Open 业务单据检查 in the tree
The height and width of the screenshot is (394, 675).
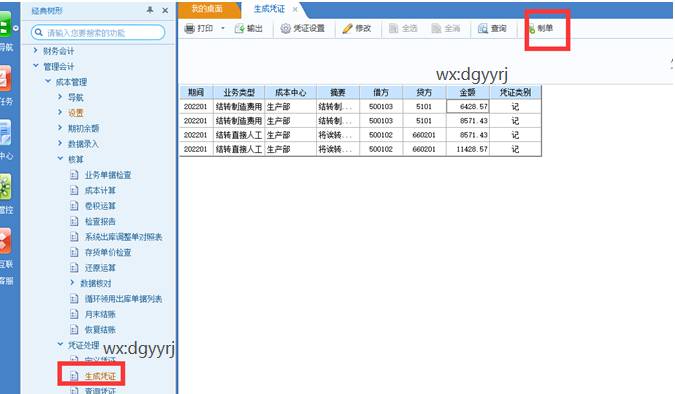pos(108,175)
